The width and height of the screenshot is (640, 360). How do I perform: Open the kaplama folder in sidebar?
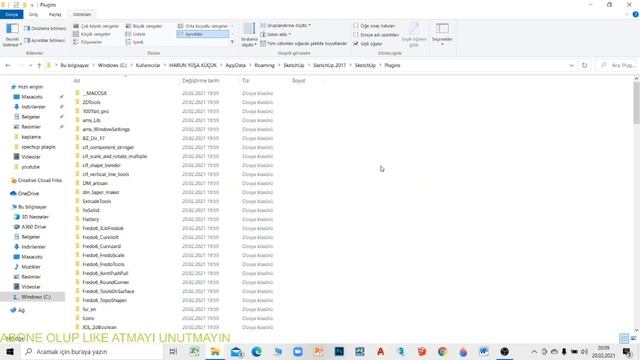(31, 137)
